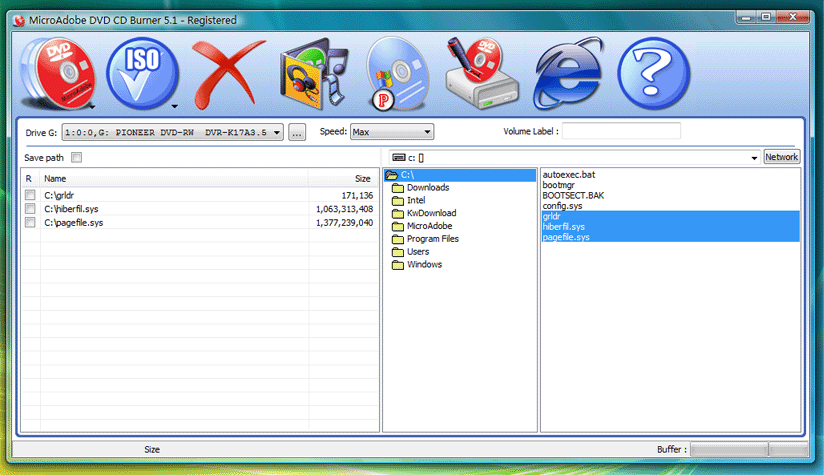Select bootmgr in file list

tap(558, 185)
